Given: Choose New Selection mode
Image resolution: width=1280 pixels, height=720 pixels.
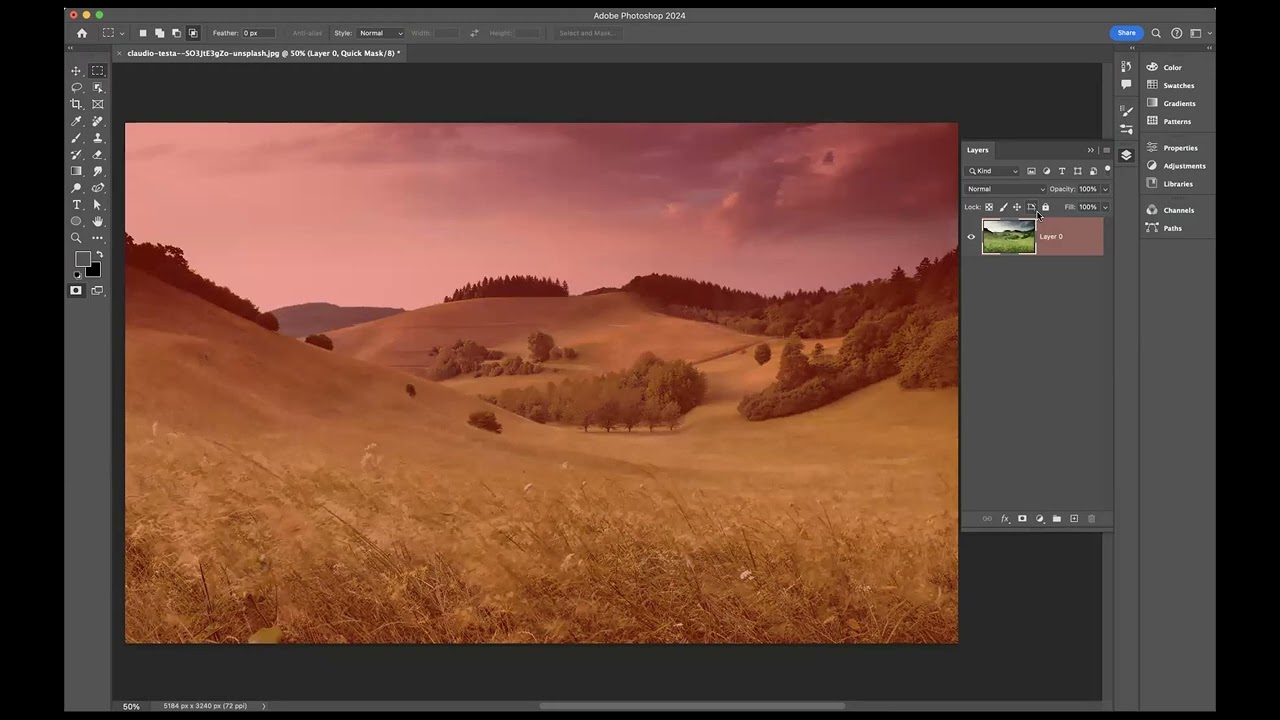Looking at the screenshot, I should tap(143, 33).
